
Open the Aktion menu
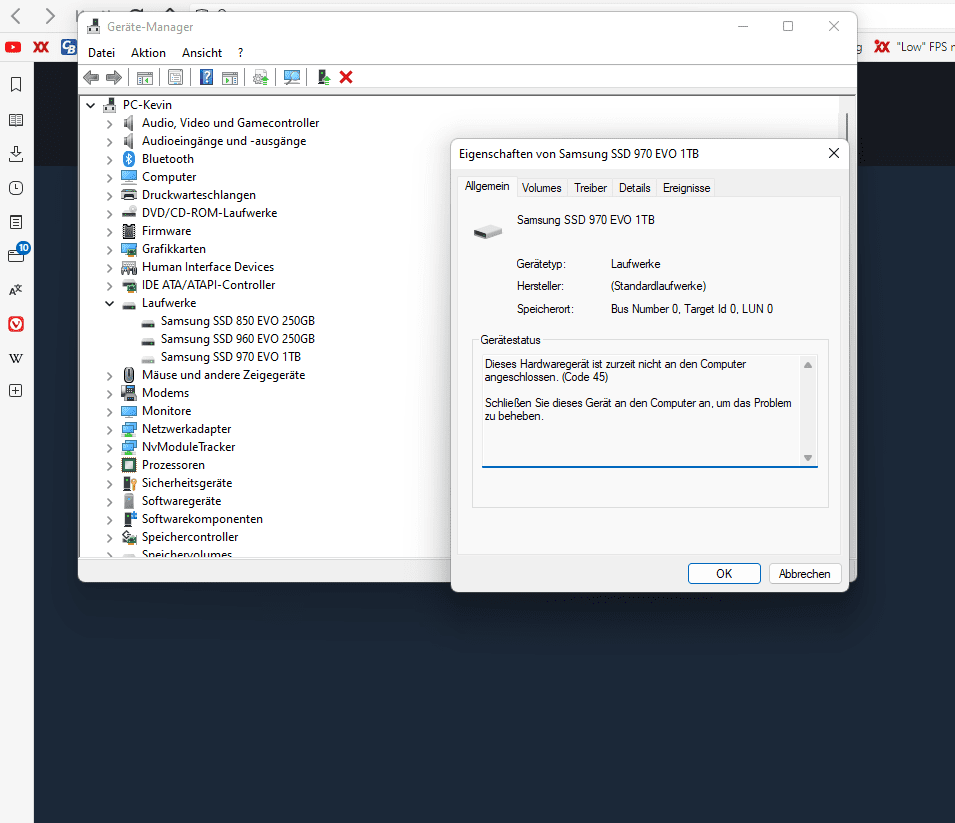point(148,53)
